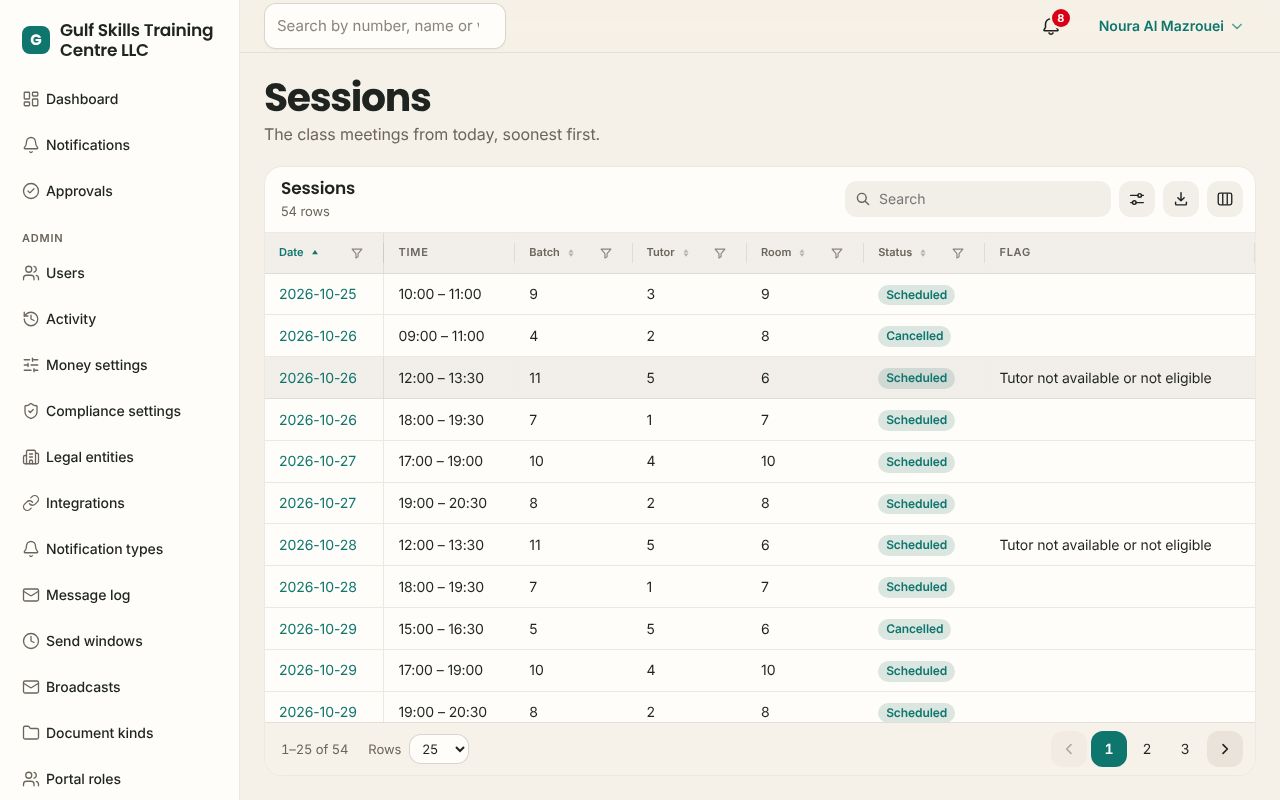Go to page 3

coord(1185,749)
